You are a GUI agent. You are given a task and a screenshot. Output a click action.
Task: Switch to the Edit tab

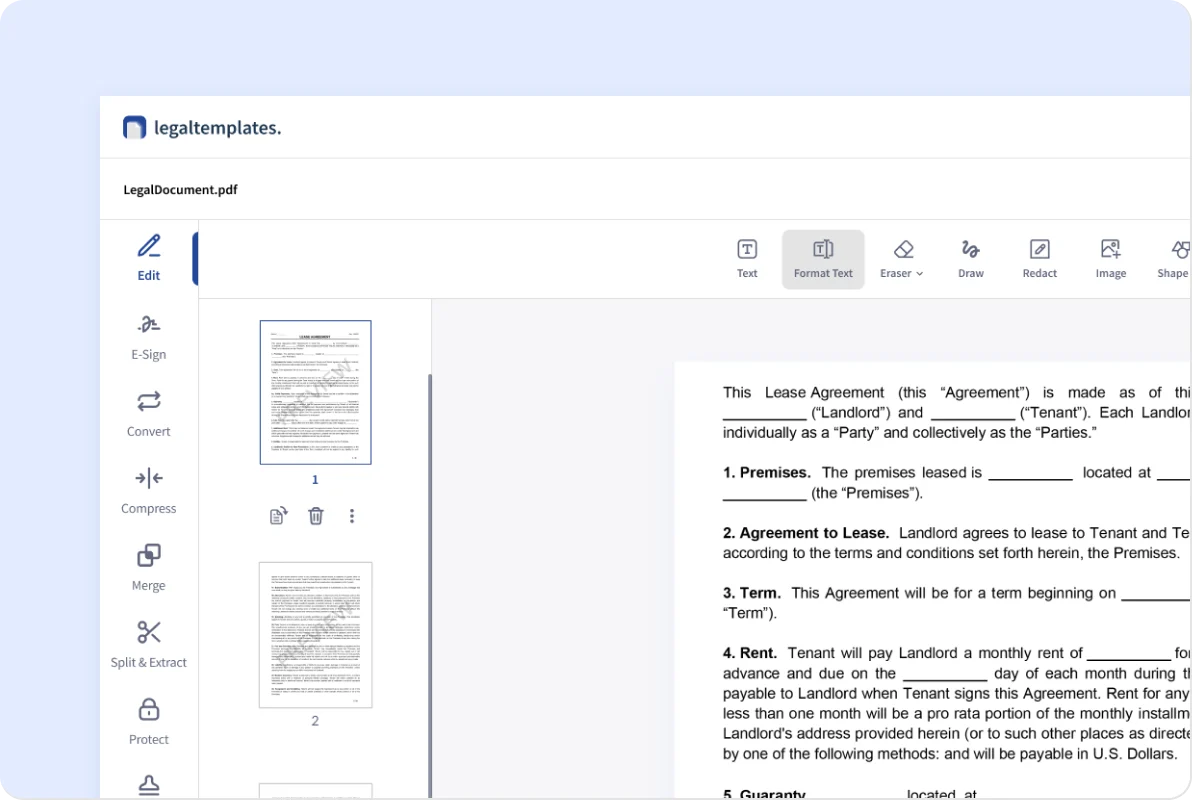(x=148, y=258)
